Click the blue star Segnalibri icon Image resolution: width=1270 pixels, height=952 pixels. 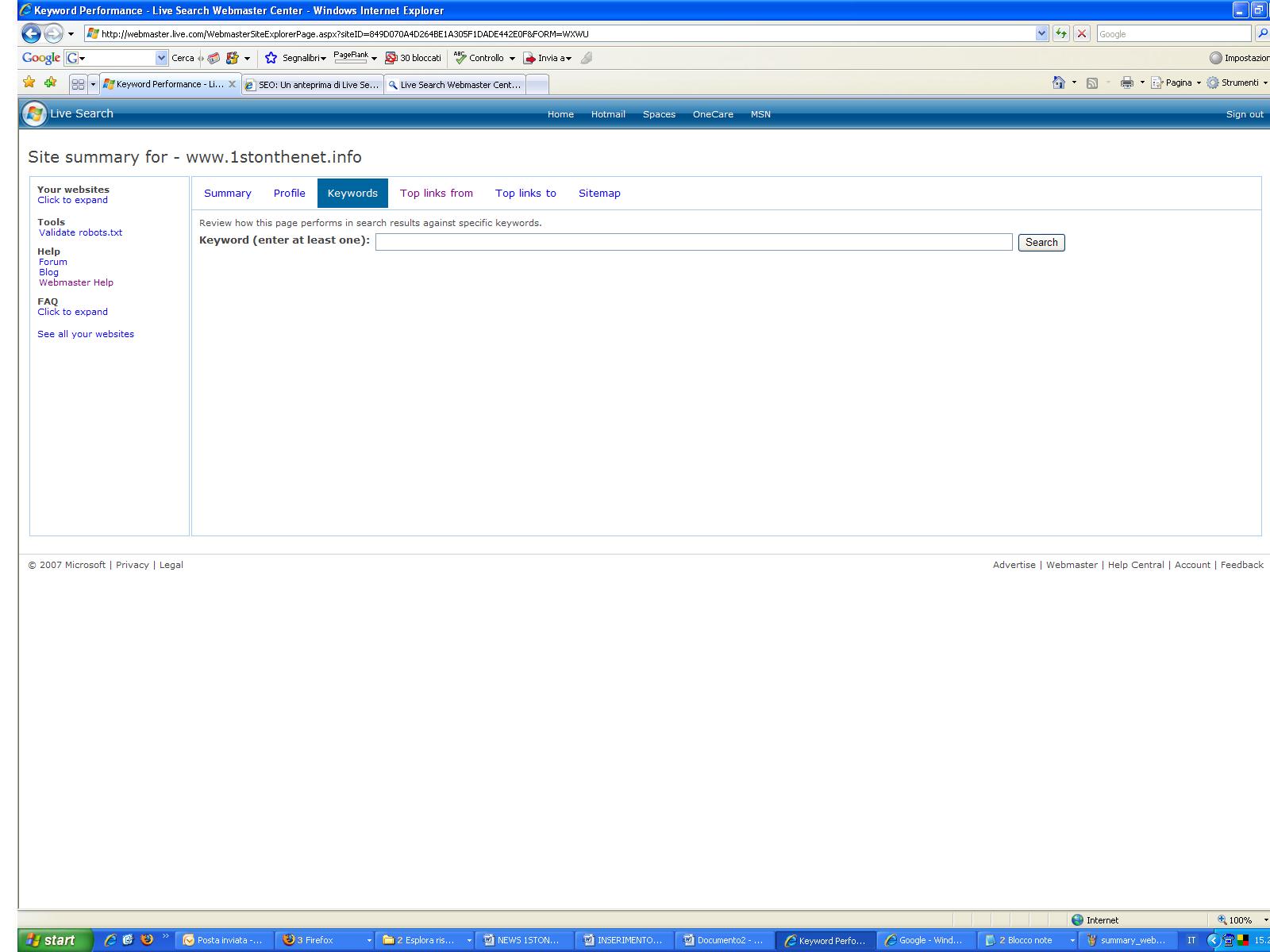pos(271,58)
